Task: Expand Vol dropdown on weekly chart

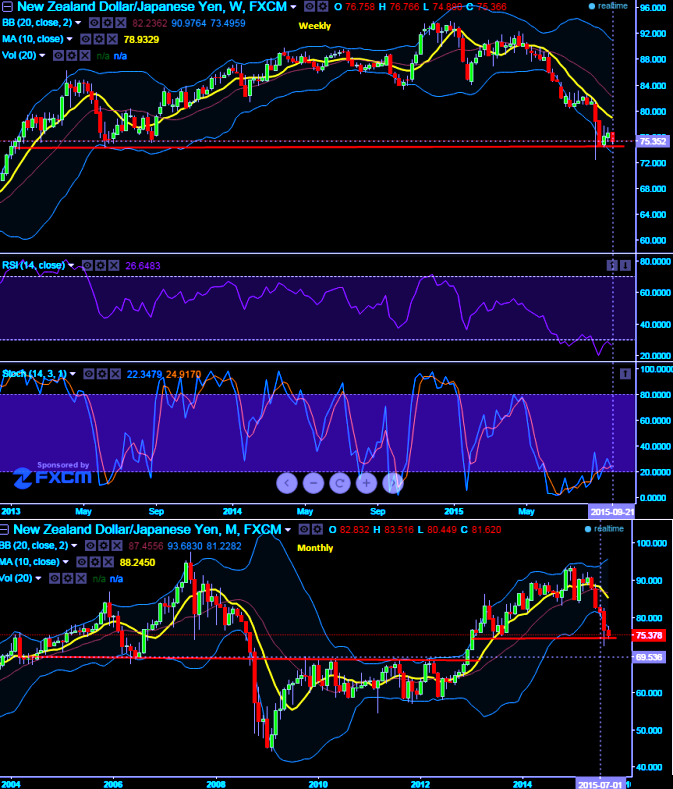Action: pos(42,55)
